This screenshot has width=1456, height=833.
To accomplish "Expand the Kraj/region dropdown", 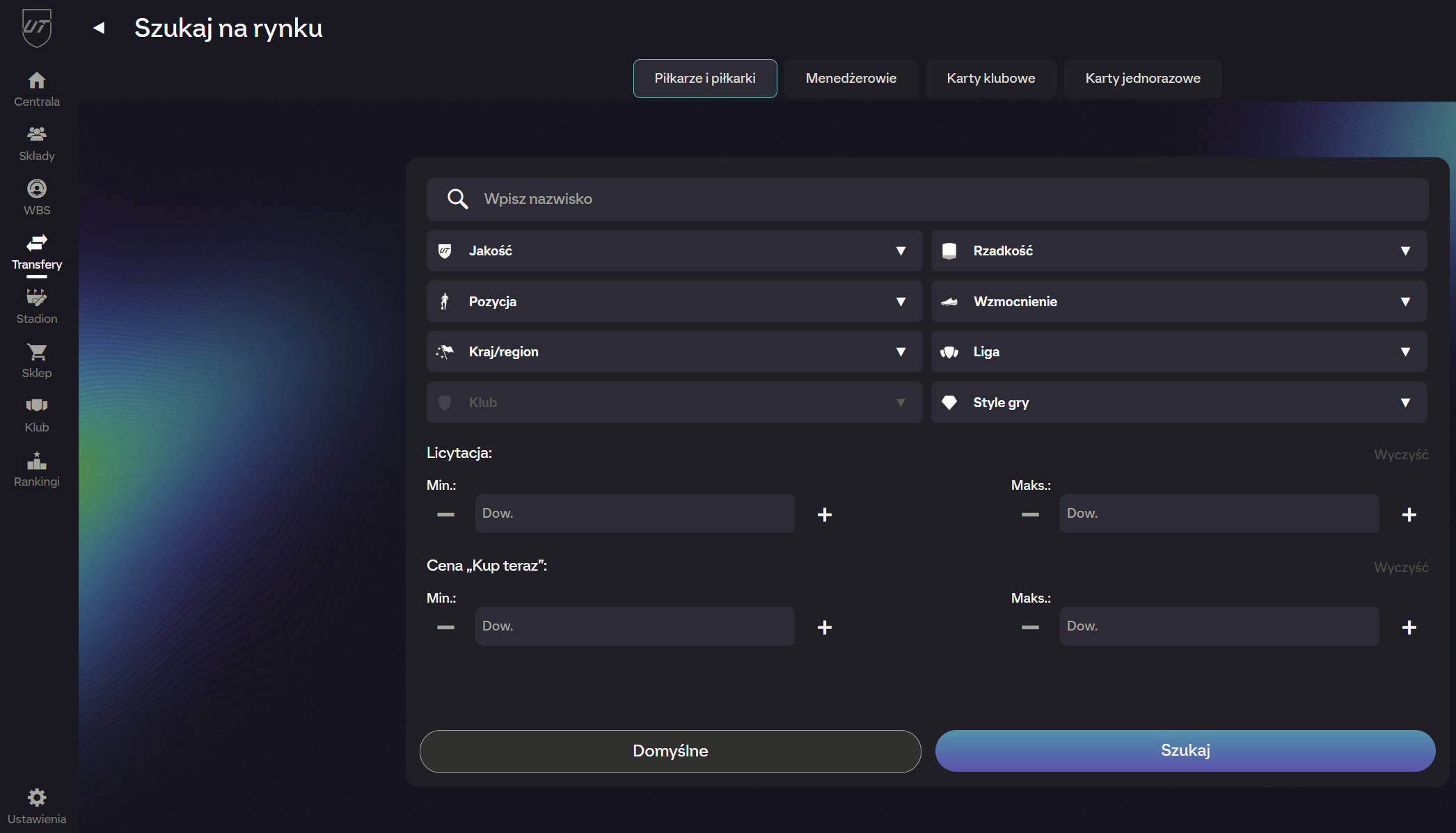I will [674, 351].
